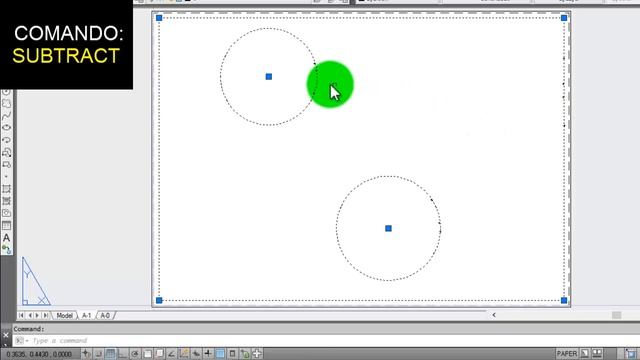Screen dimensions: 640x360
Task: Select the Elliptical Arc tool
Action: pyautogui.click(x=7, y=140)
